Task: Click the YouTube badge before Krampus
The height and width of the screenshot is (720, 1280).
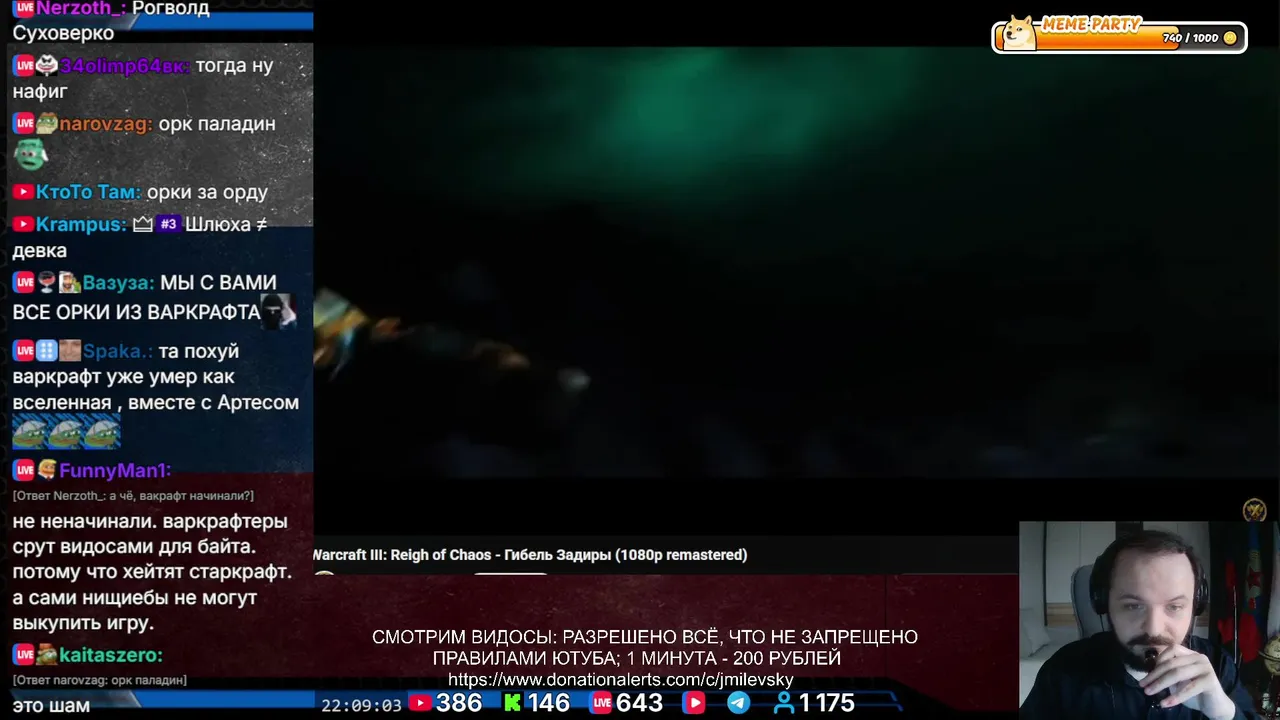Action: coord(23,224)
